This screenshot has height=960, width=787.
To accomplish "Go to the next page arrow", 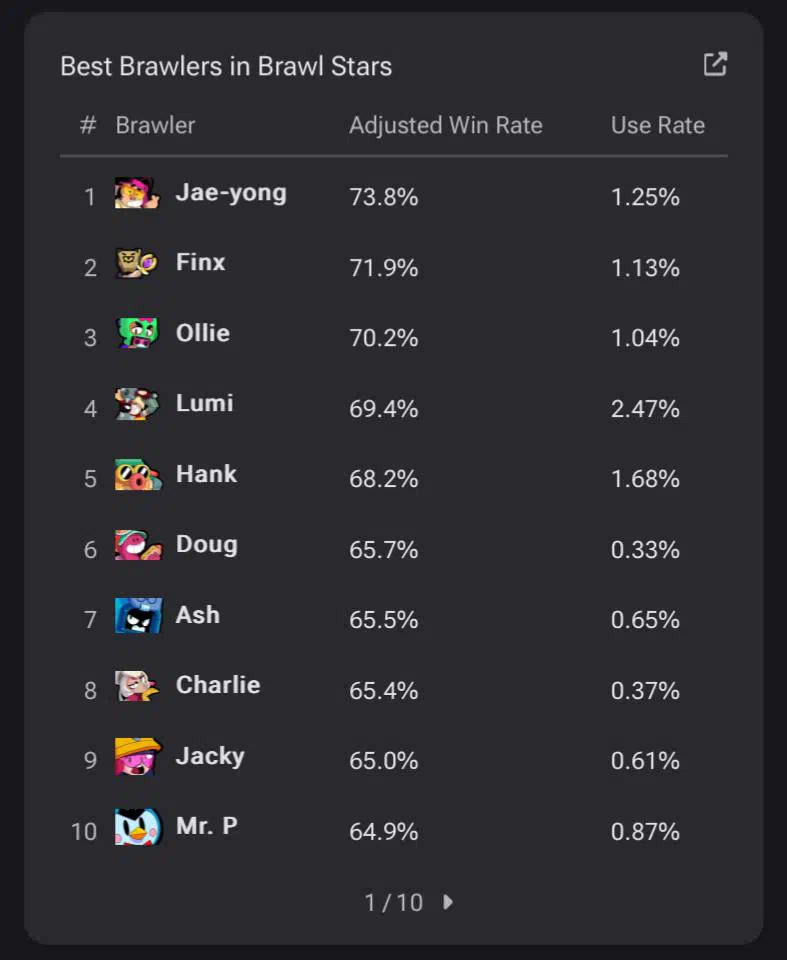I will pos(448,902).
